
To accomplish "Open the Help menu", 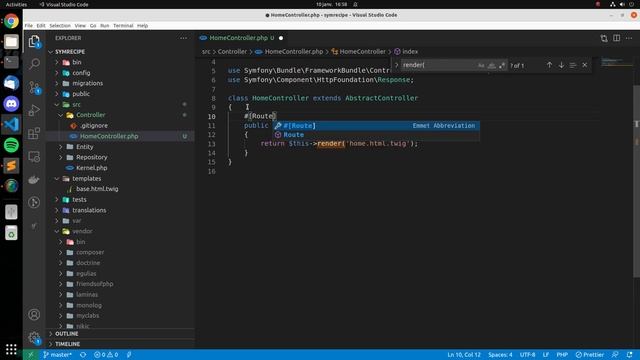I will [142, 26].
